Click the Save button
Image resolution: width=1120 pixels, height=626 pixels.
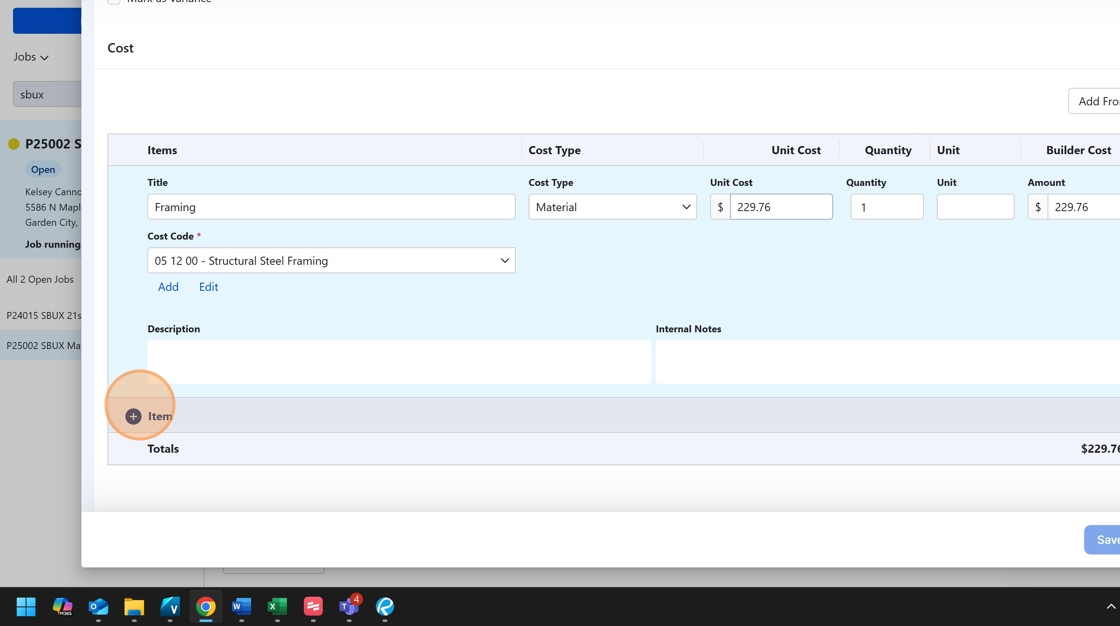(1104, 540)
